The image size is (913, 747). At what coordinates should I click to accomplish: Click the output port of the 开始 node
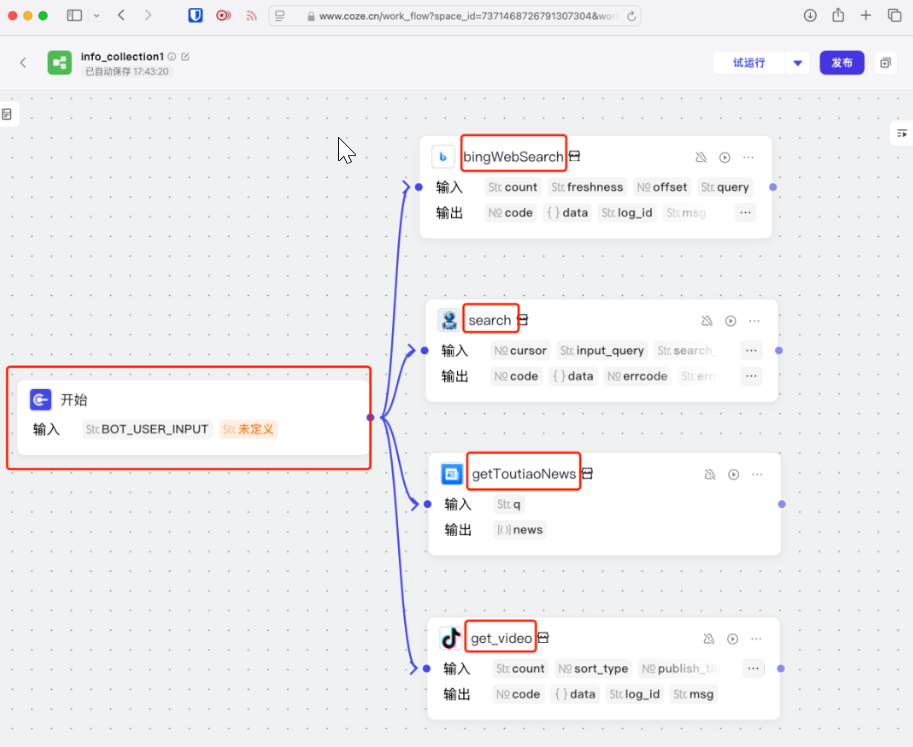370,417
